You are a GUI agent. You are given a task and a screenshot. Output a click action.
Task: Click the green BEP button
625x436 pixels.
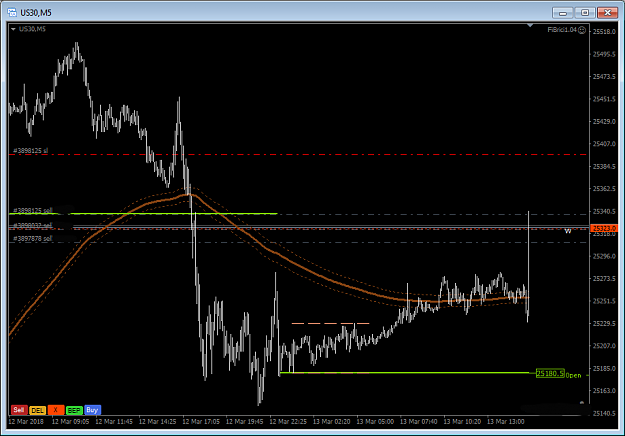pyautogui.click(x=74, y=410)
